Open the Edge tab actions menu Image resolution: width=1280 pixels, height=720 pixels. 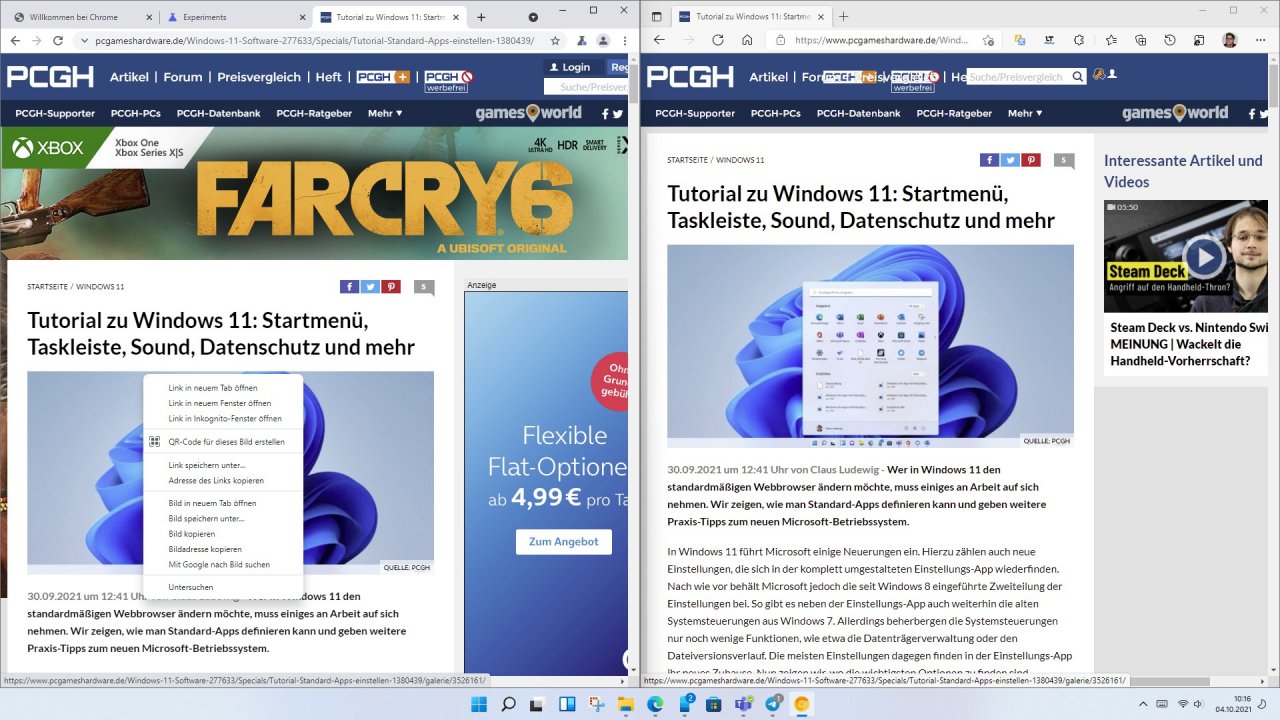[x=657, y=17]
